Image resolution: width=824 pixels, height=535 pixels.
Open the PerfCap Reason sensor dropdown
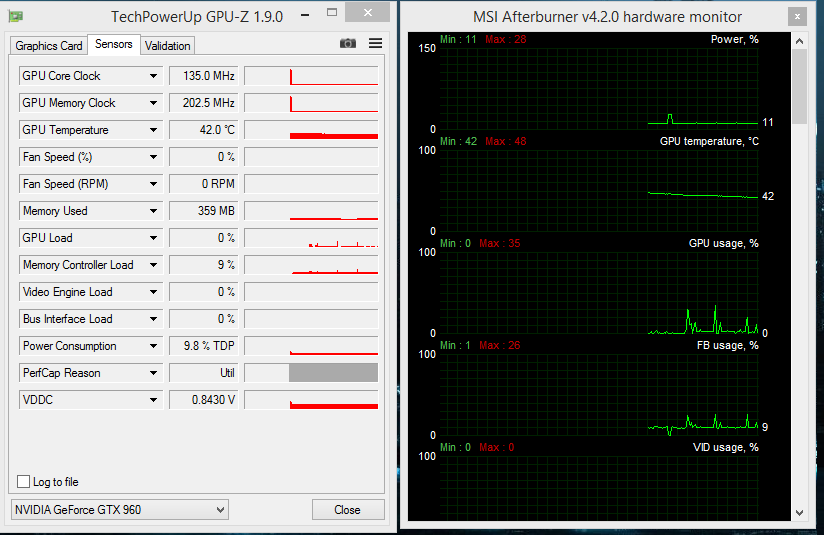153,373
